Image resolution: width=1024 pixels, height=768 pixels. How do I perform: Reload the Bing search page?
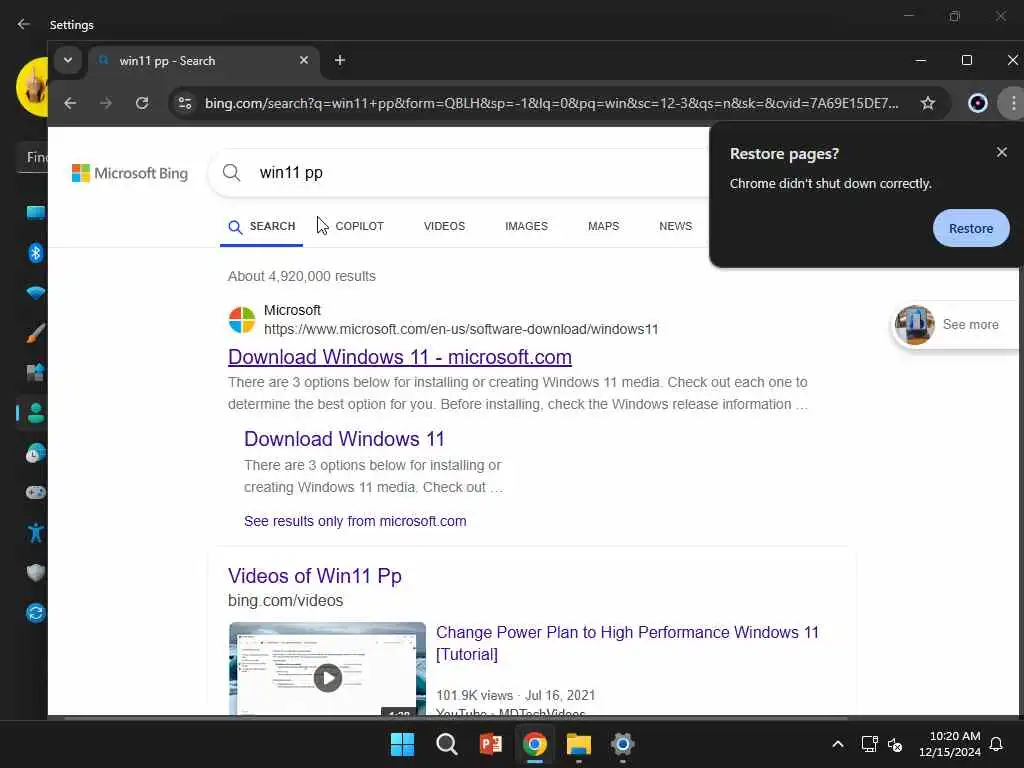pyautogui.click(x=142, y=103)
